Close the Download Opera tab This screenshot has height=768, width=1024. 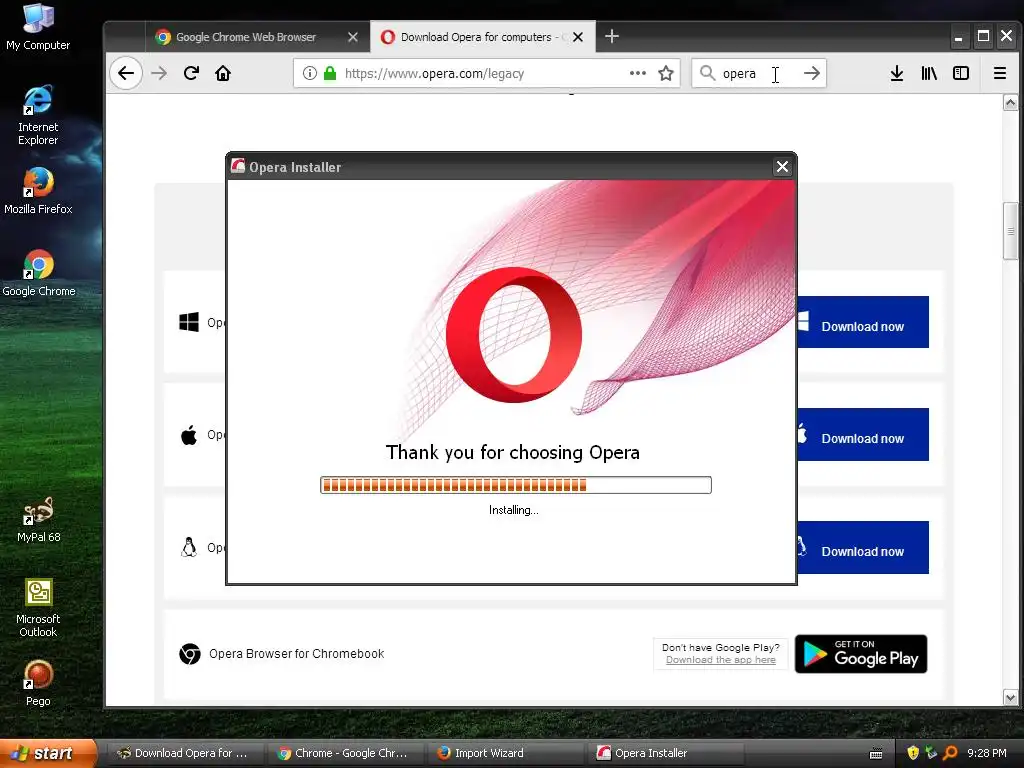[x=578, y=37]
